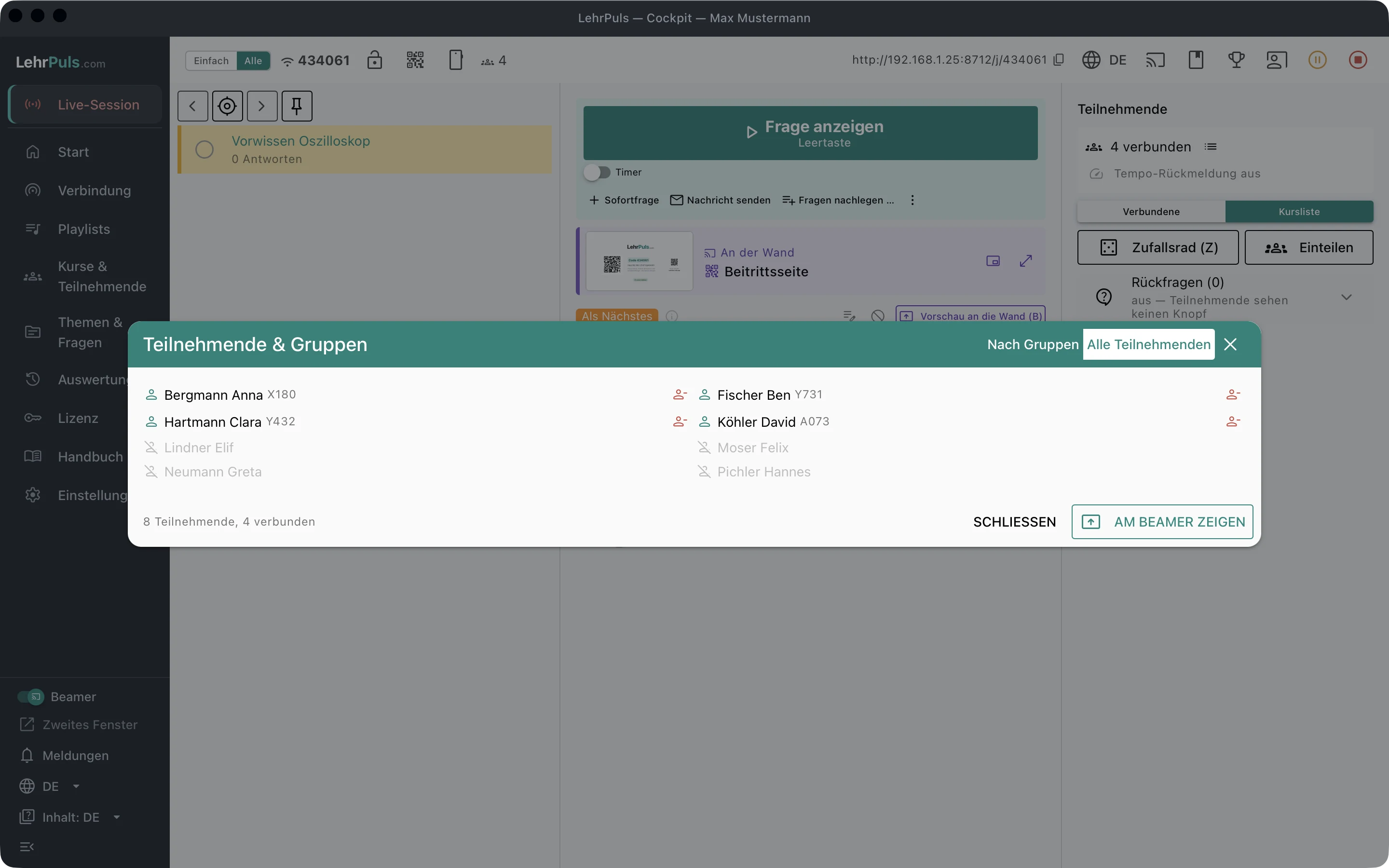Image resolution: width=1389 pixels, height=868 pixels.
Task: Open the QR code icon in top toolbar
Action: pos(415,60)
